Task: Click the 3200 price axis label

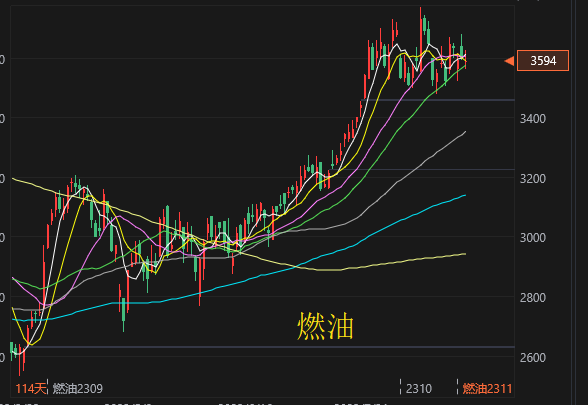Action: 532,178
